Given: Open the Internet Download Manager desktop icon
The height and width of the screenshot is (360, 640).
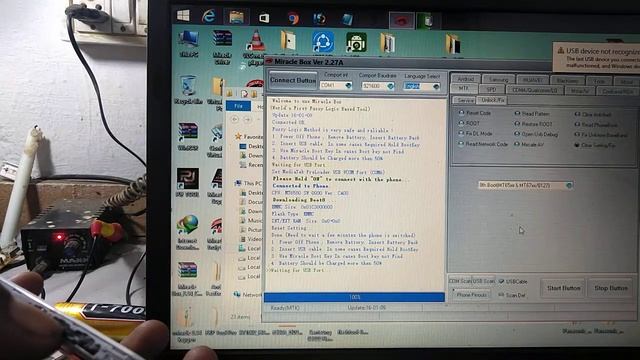Looking at the screenshot, I should click(187, 232).
